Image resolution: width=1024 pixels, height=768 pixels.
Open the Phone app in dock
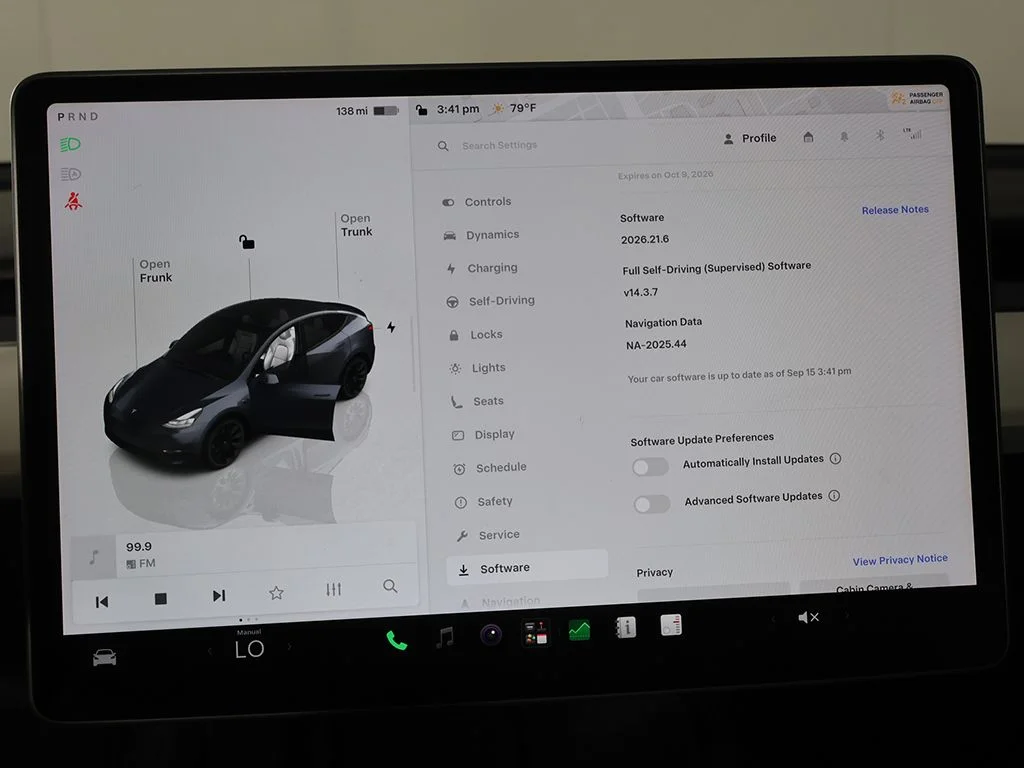pyautogui.click(x=396, y=640)
